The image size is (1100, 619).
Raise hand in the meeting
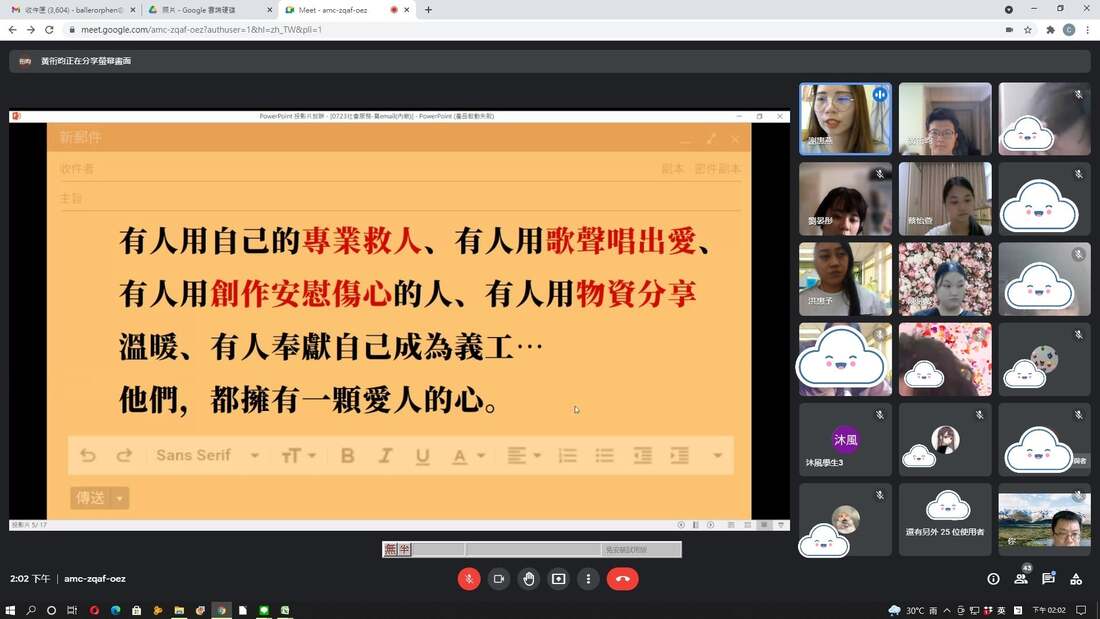click(x=529, y=579)
